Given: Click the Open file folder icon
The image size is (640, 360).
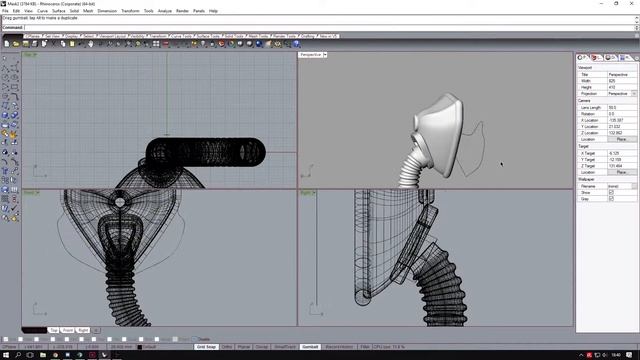Looking at the screenshot, I should click(16, 44).
